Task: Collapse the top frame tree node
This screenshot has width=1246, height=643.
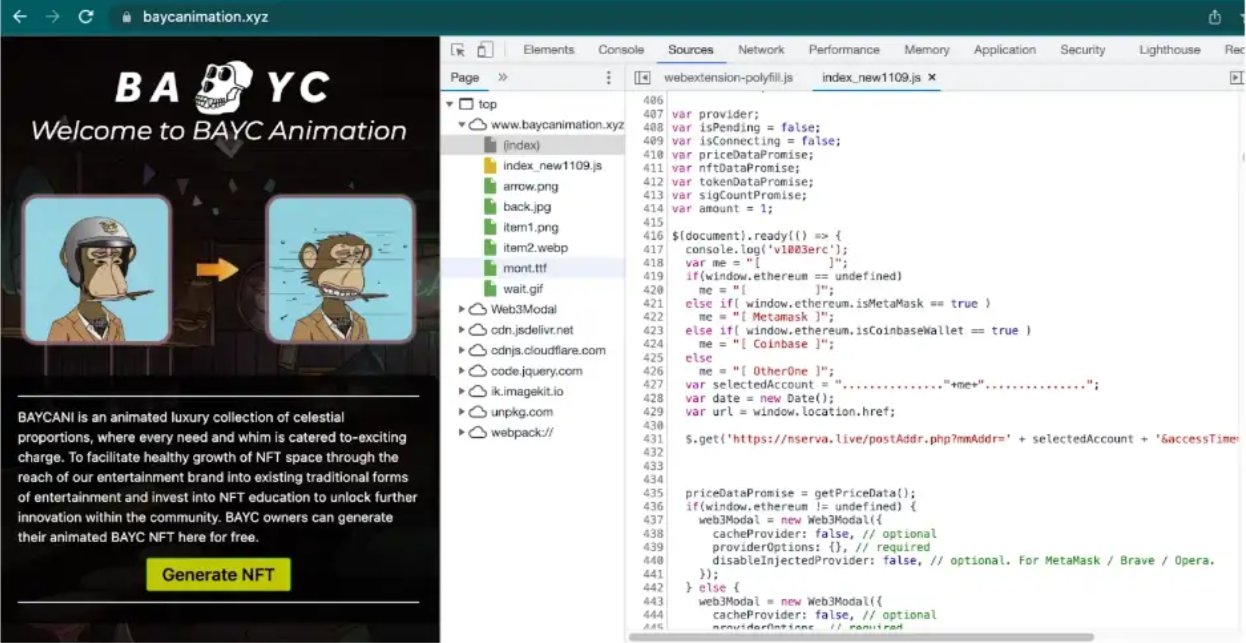Action: [451, 104]
